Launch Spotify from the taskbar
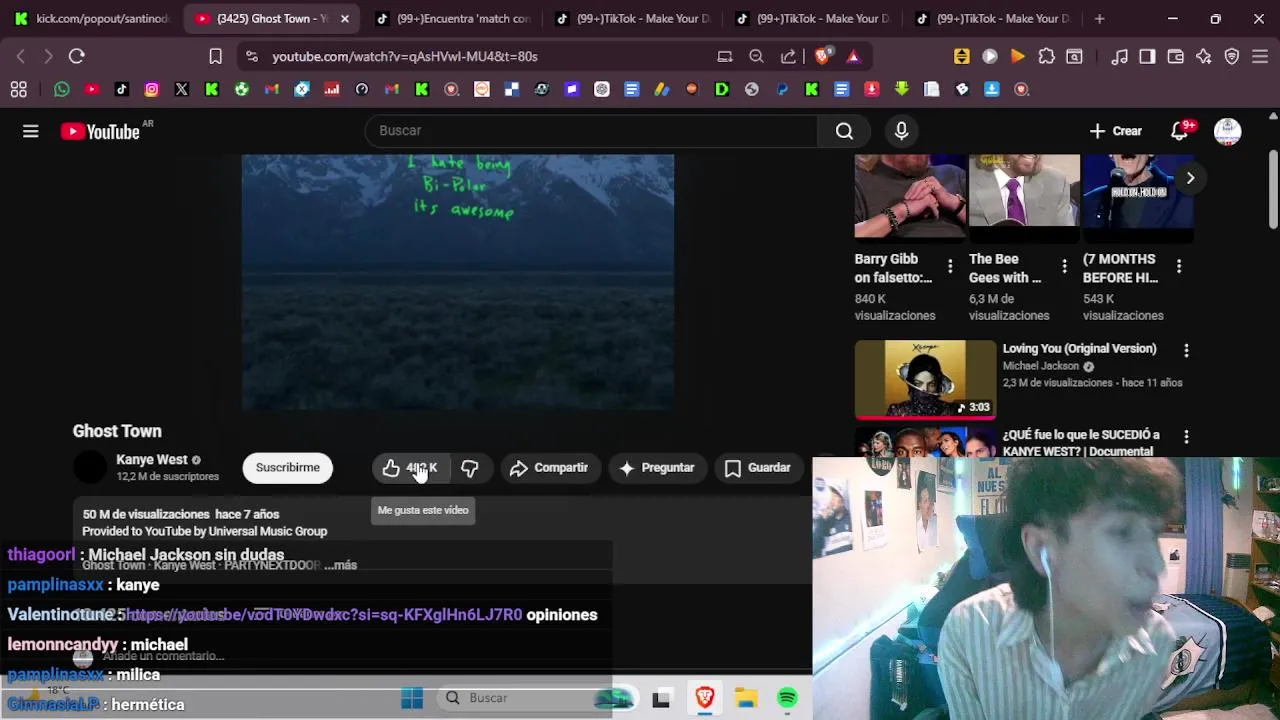 pos(788,698)
